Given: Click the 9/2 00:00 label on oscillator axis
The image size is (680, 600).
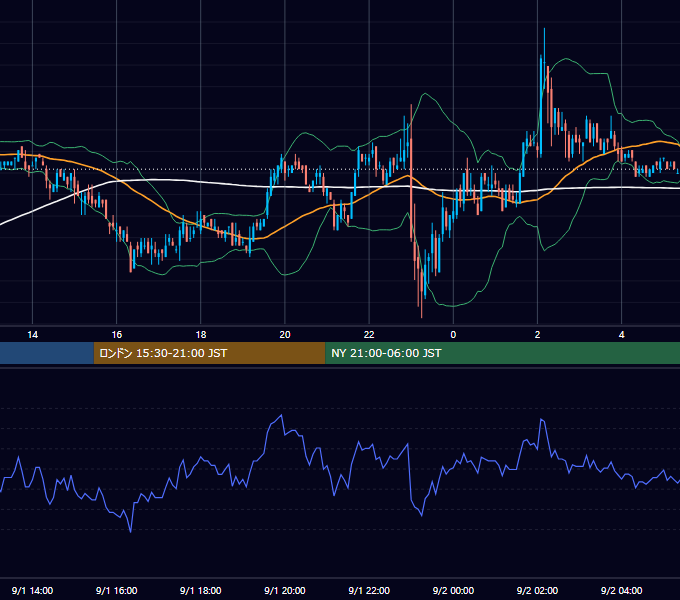Looking at the screenshot, I should [453, 590].
